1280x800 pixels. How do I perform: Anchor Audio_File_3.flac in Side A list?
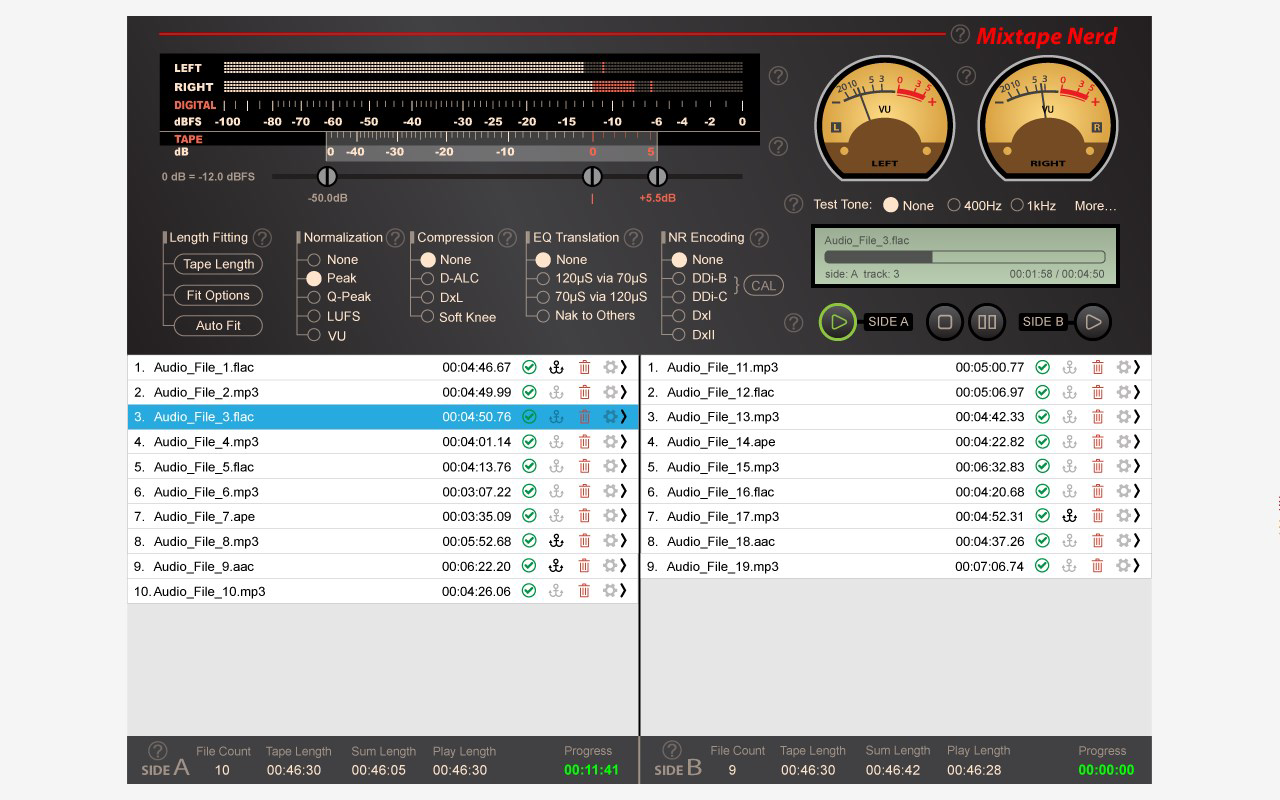(556, 416)
